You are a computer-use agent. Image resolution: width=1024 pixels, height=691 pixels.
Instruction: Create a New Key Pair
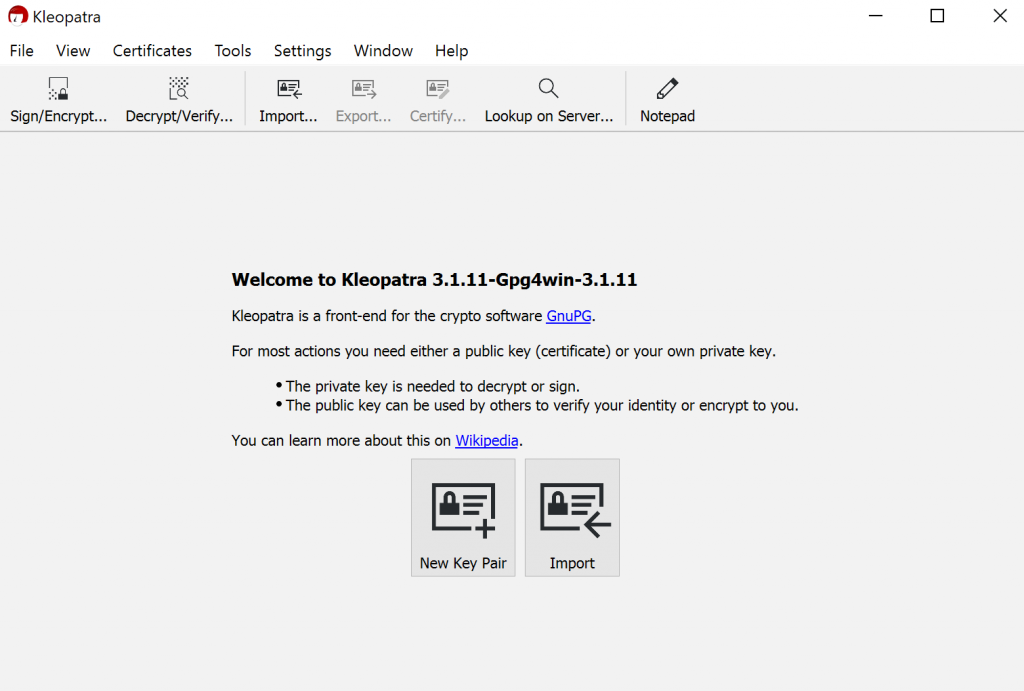(463, 517)
